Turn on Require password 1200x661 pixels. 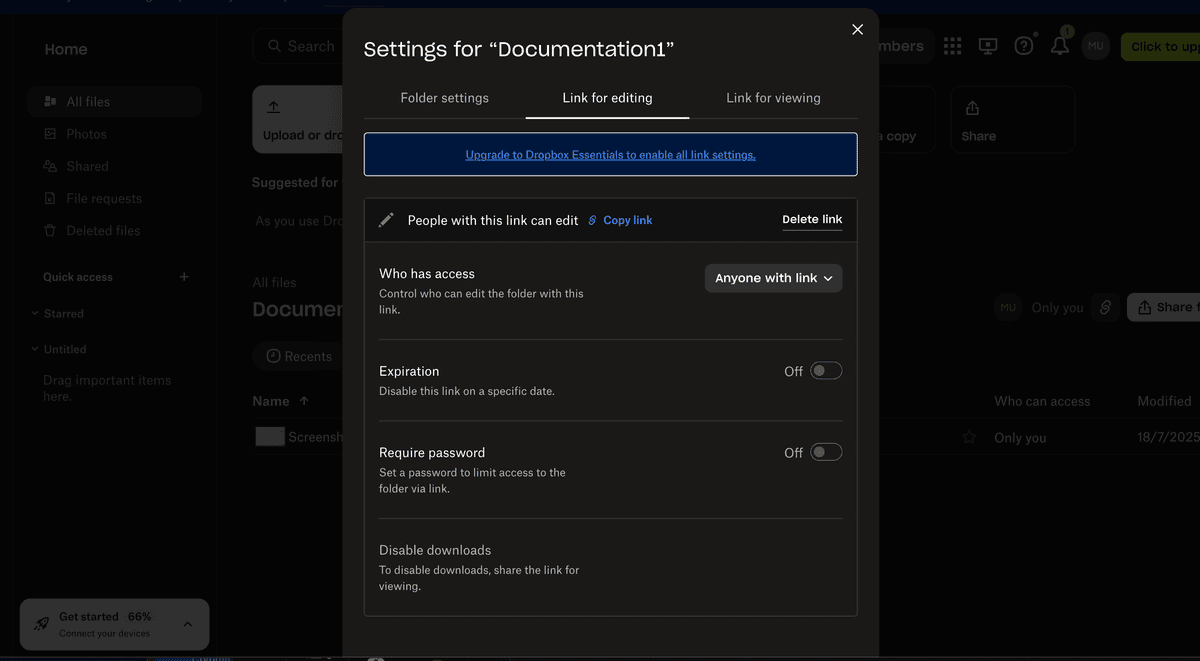point(826,451)
